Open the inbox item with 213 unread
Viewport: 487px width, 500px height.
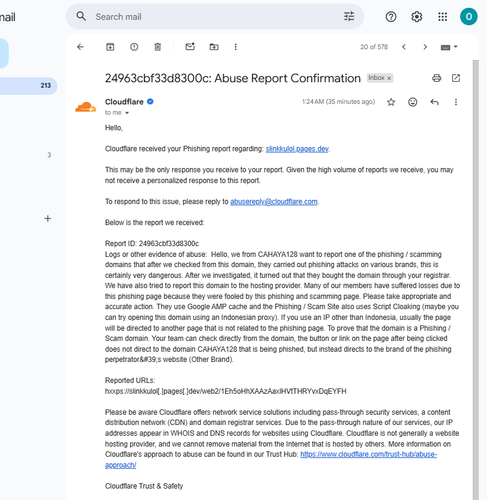[x=28, y=86]
